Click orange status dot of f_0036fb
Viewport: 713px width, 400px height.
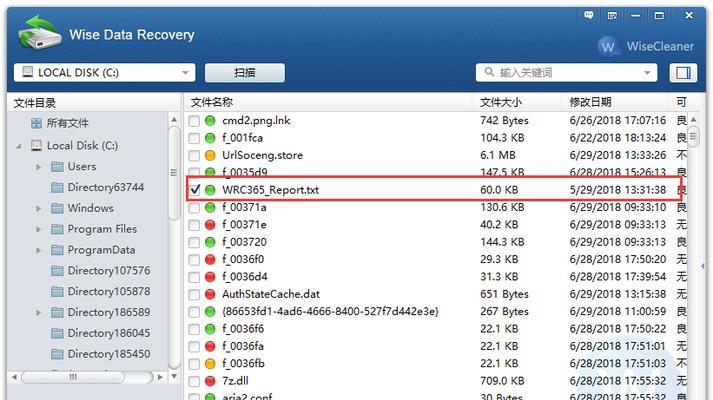click(x=210, y=364)
